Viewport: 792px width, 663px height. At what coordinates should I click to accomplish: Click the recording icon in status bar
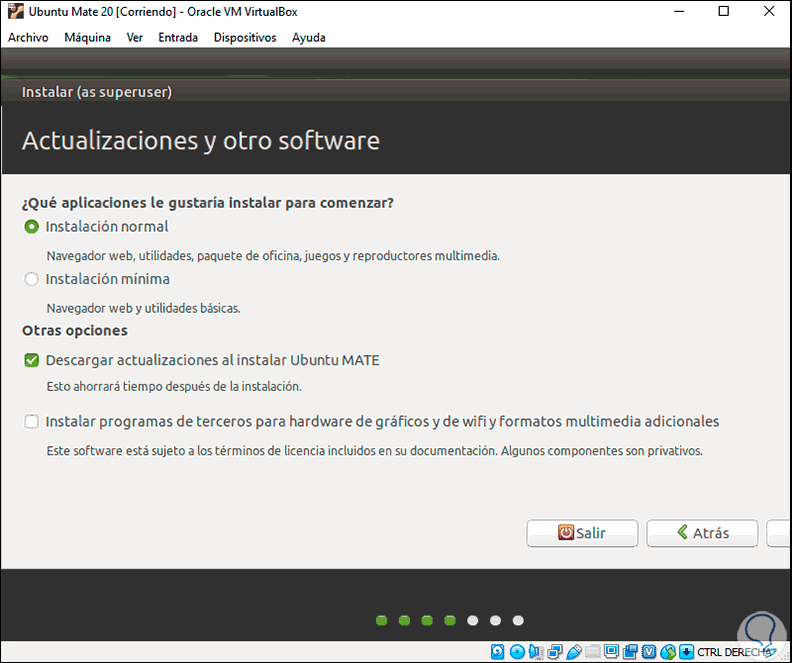click(x=630, y=652)
